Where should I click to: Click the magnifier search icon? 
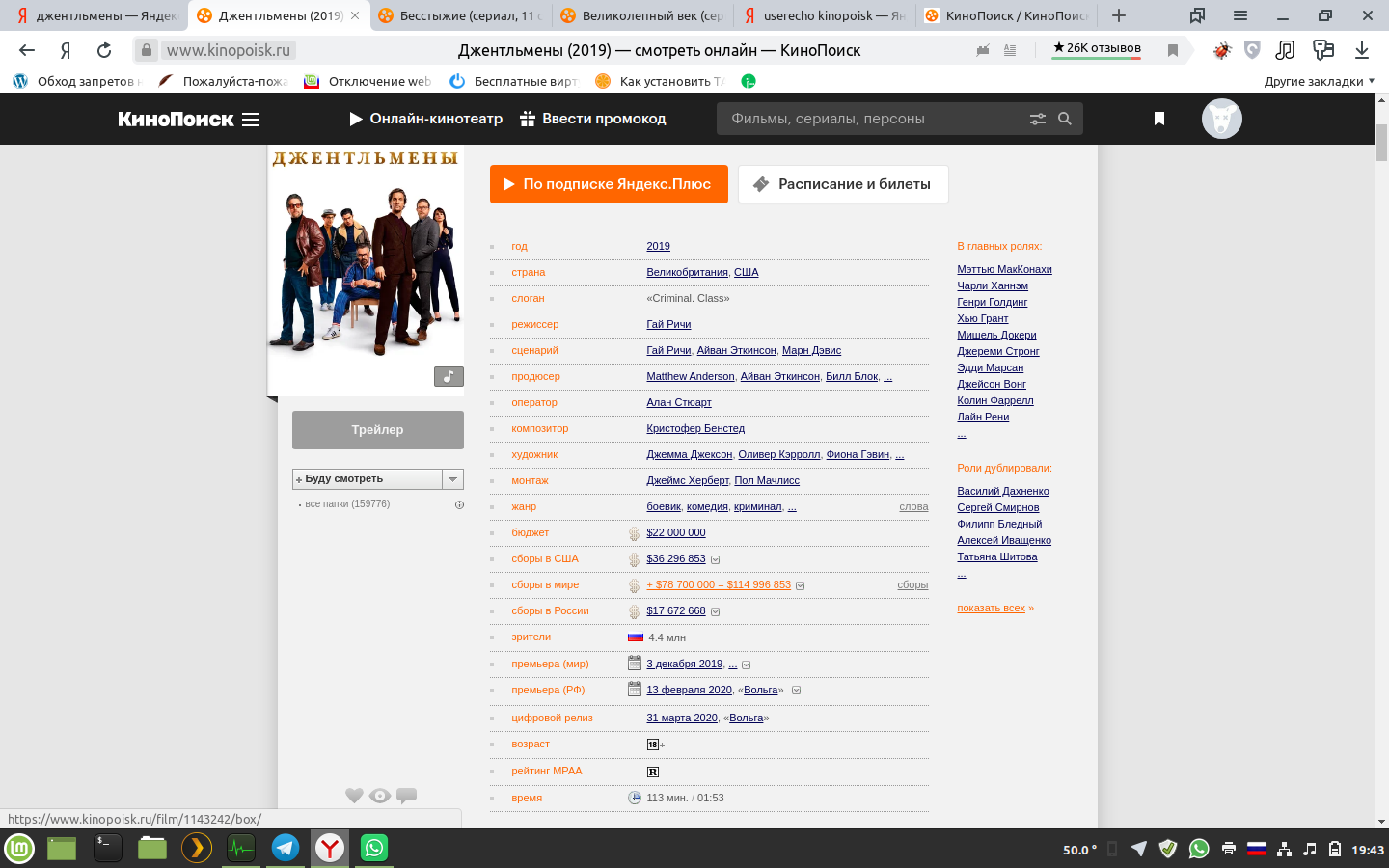click(x=1065, y=119)
